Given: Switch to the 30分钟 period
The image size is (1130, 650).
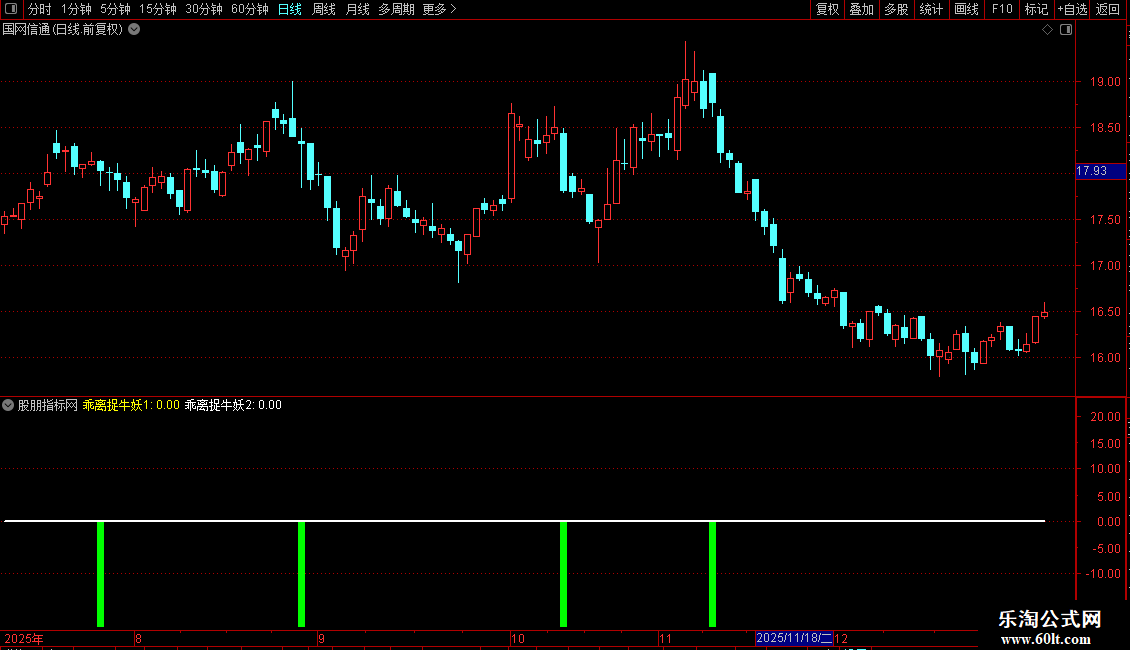Looking at the screenshot, I should click(x=204, y=9).
